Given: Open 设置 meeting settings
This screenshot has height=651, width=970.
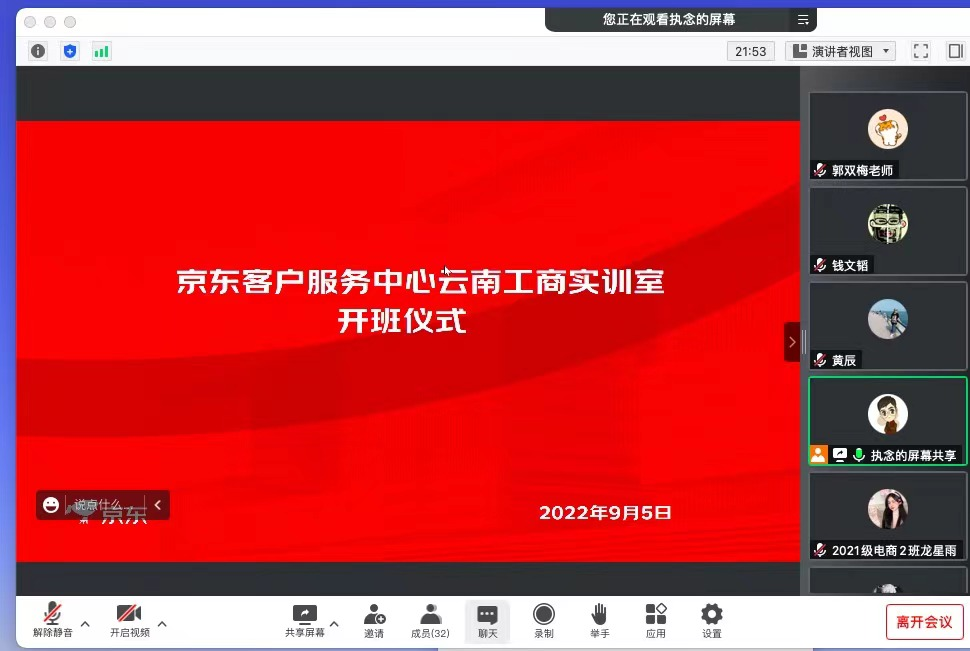Looking at the screenshot, I should click(711, 620).
